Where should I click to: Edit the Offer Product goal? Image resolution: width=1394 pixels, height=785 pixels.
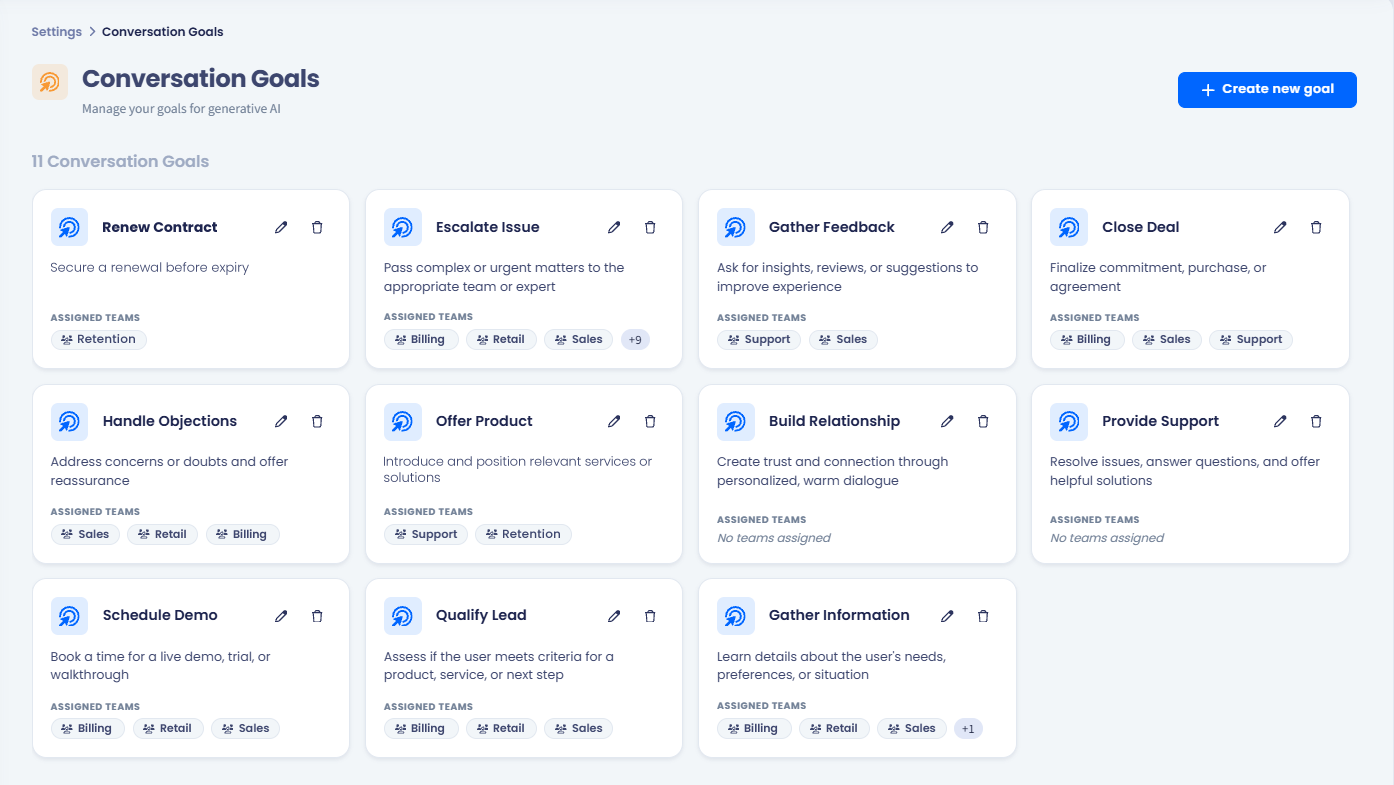(614, 421)
